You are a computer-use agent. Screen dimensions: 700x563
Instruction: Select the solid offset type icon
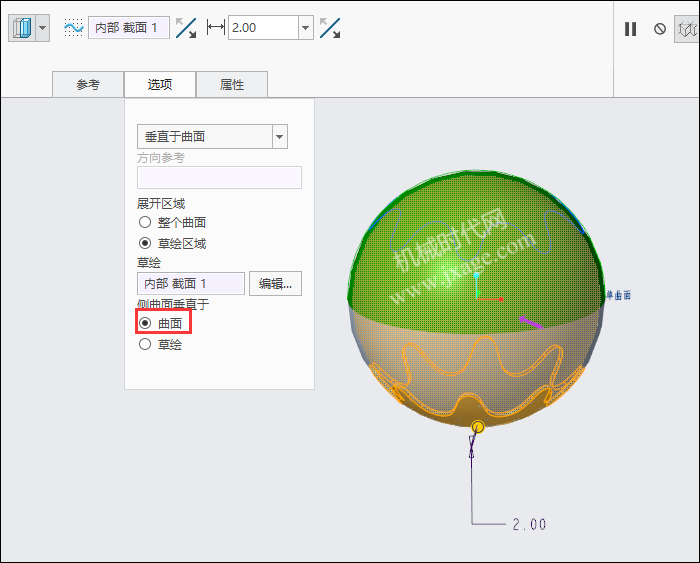22,28
